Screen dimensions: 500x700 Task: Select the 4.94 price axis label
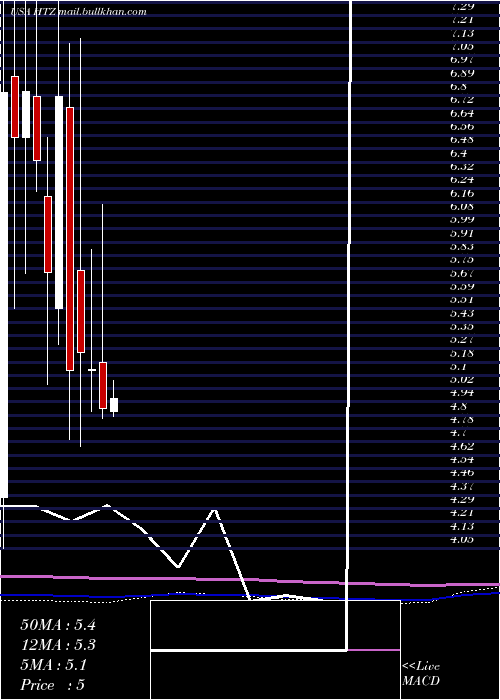pyautogui.click(x=462, y=392)
